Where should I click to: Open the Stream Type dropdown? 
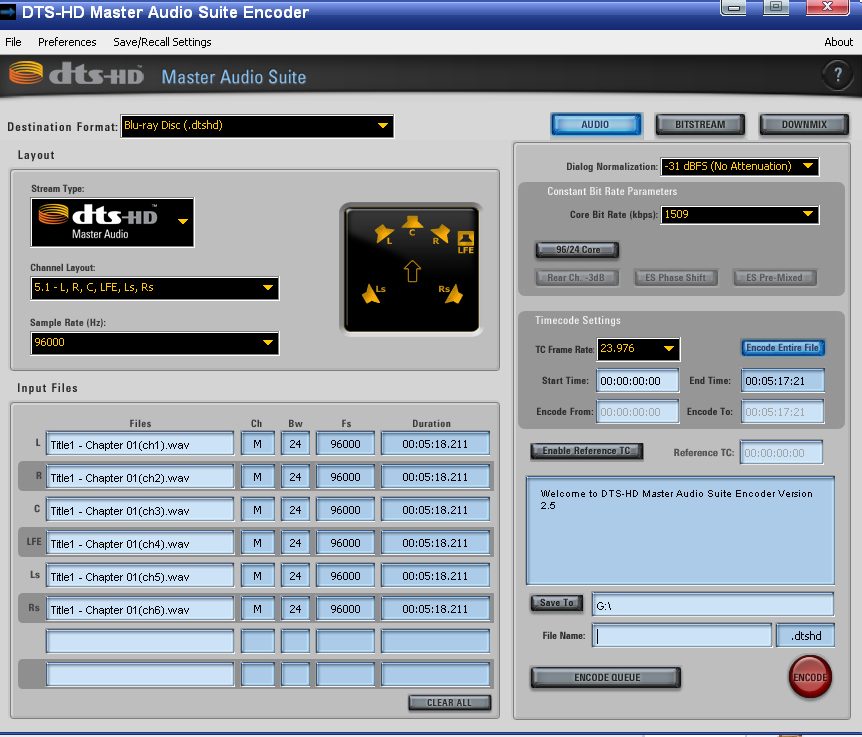click(113, 222)
